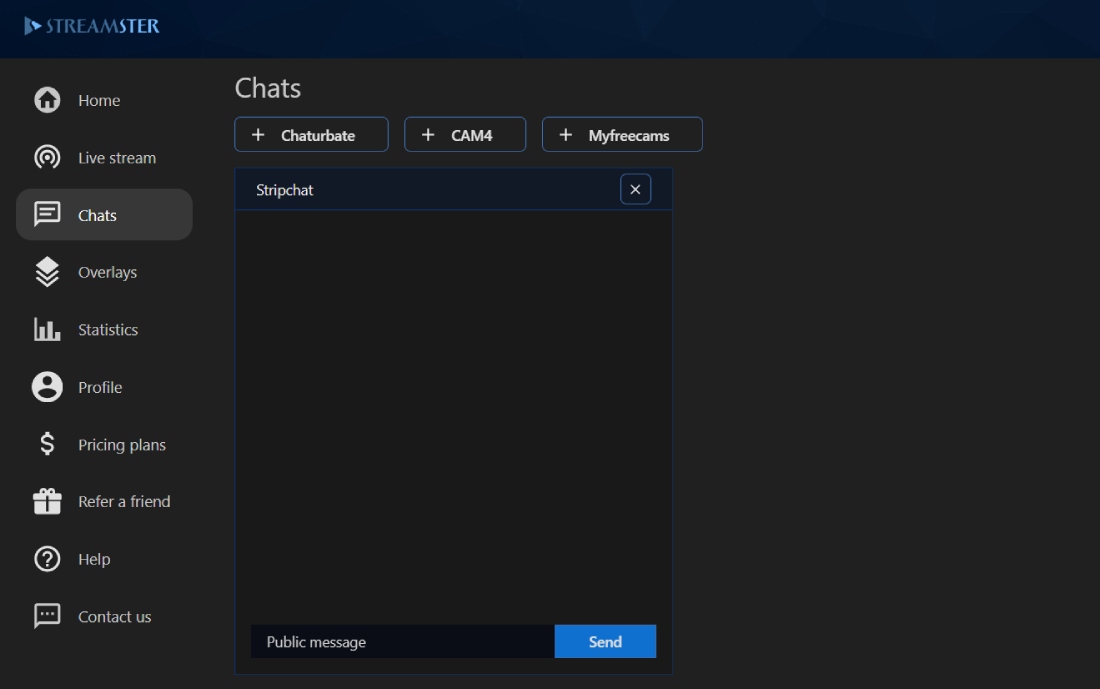Open the Help question mark icon
Screen dimensions: 1100x689
[x=48, y=559]
